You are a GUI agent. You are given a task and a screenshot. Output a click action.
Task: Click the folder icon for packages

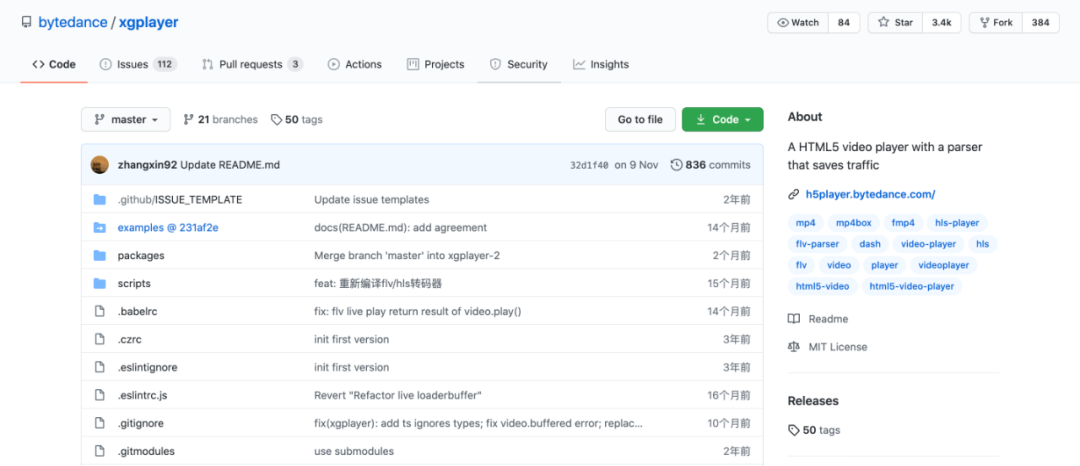pos(100,255)
